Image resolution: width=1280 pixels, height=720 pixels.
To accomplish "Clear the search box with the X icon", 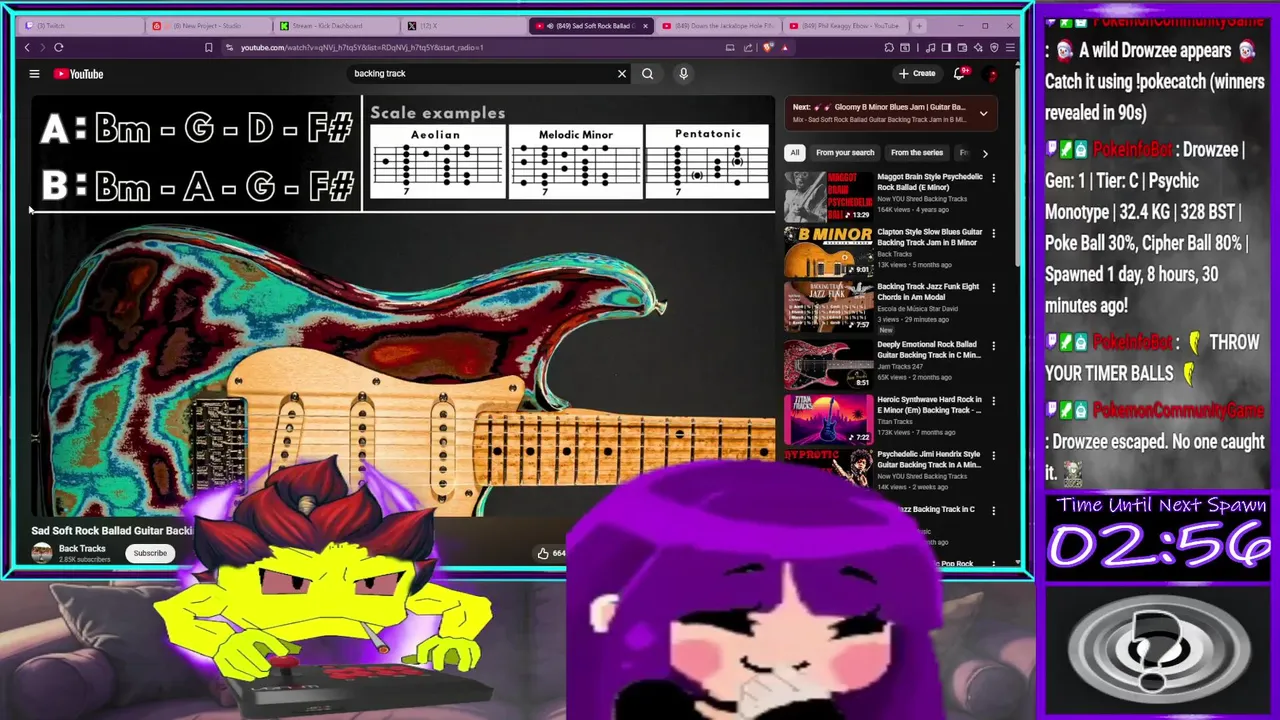I will [622, 73].
